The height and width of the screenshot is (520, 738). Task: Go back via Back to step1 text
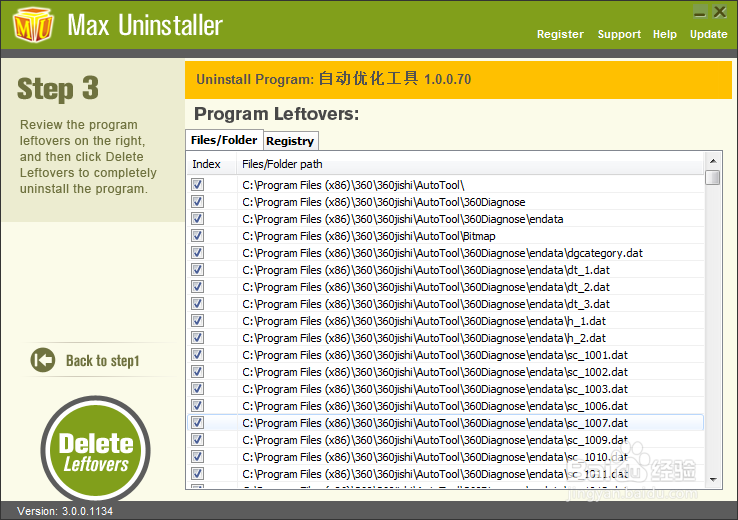click(103, 361)
